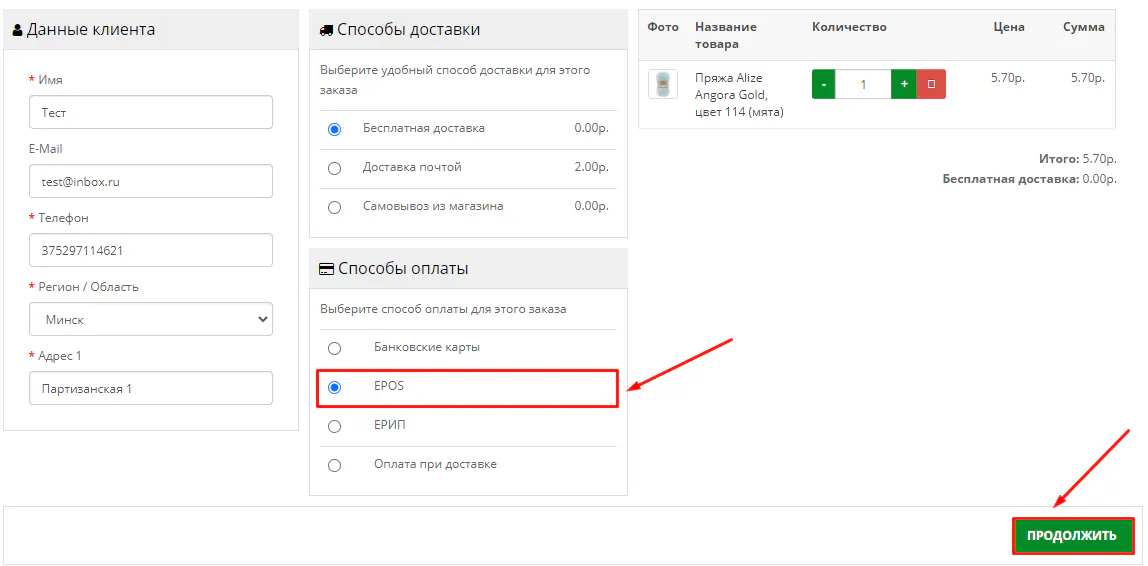Choose Самовывоз из магазина option
The height and width of the screenshot is (566, 1148).
[x=335, y=207]
